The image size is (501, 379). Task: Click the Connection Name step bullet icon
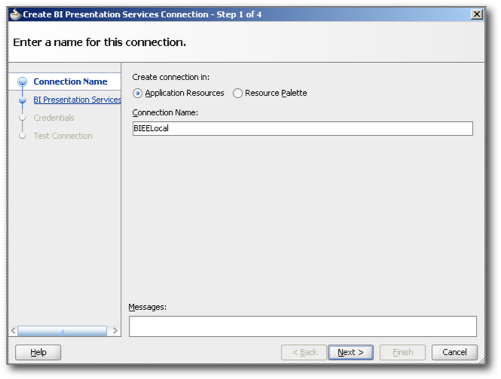[x=22, y=82]
